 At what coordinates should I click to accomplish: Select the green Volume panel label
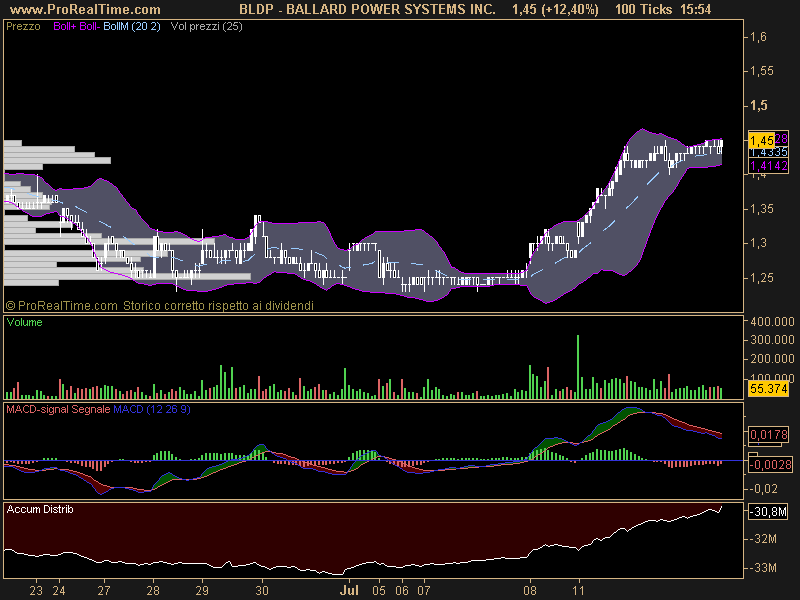click(24, 322)
